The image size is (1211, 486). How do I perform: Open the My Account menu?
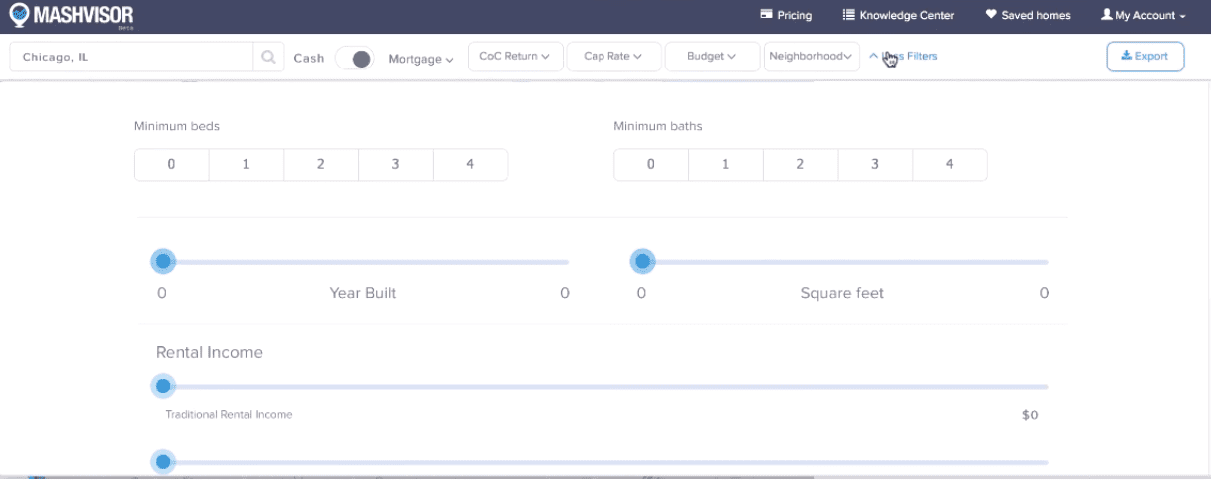click(x=1145, y=16)
